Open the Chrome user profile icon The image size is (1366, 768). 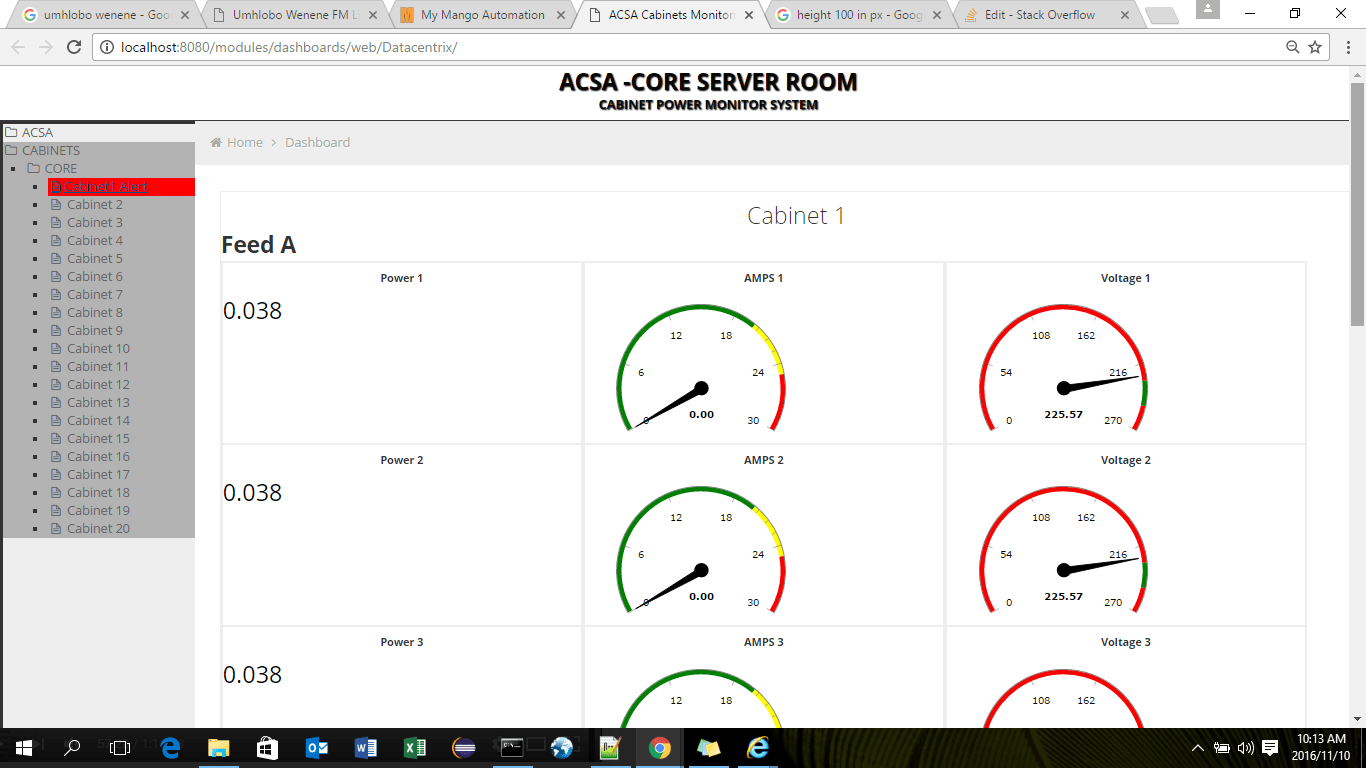pyautogui.click(x=1207, y=9)
